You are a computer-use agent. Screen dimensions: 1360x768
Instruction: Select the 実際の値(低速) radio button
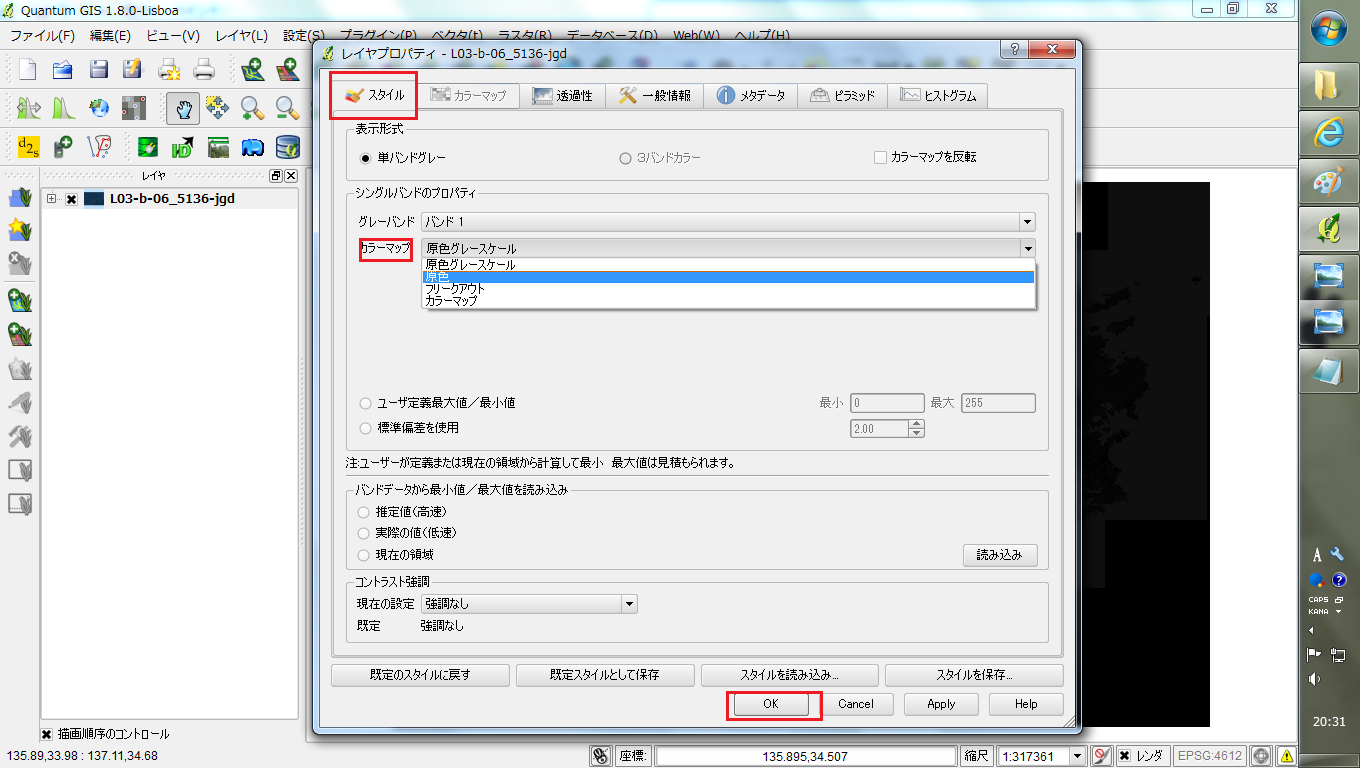pos(364,533)
